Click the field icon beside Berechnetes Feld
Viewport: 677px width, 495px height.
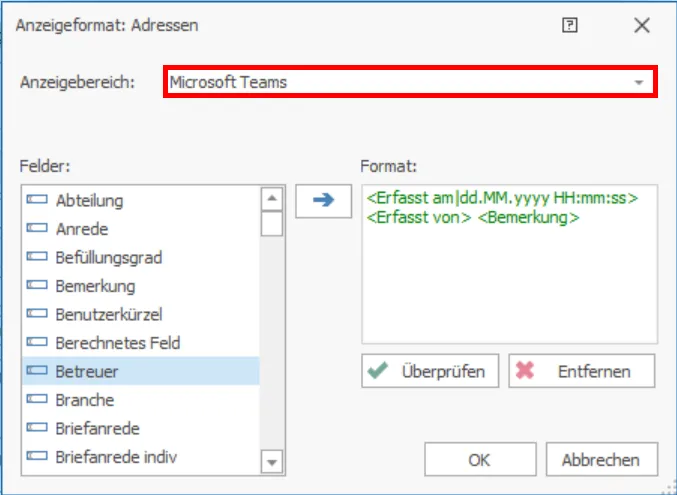37,342
